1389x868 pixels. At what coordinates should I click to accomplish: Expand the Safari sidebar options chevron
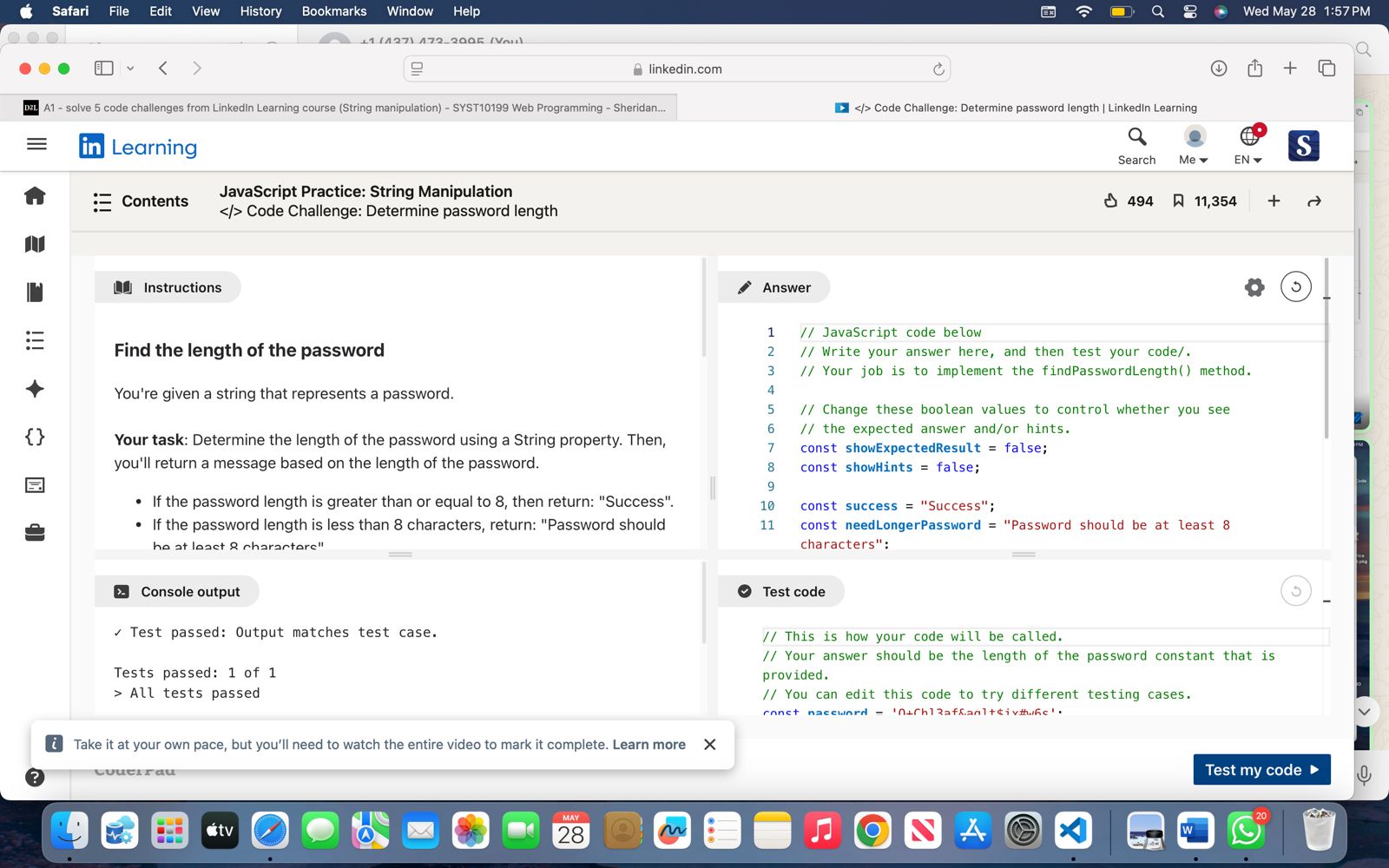click(130, 69)
